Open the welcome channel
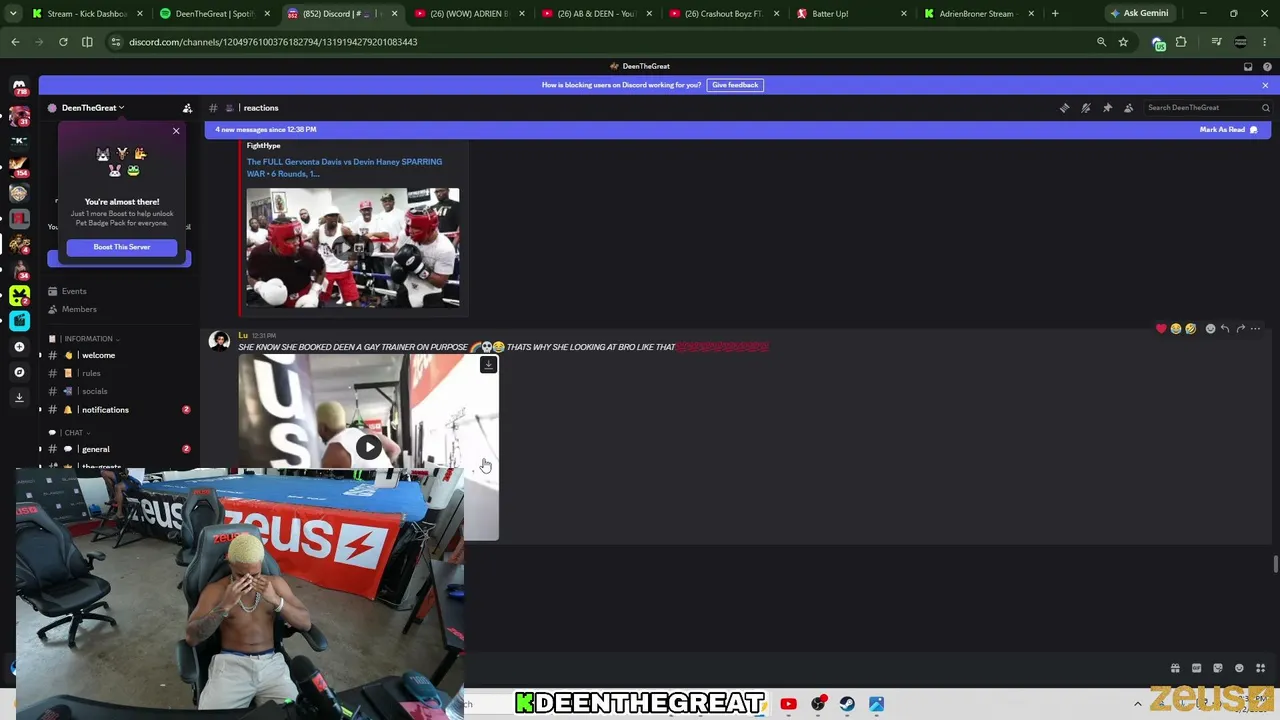1280x720 pixels. (x=120, y=356)
